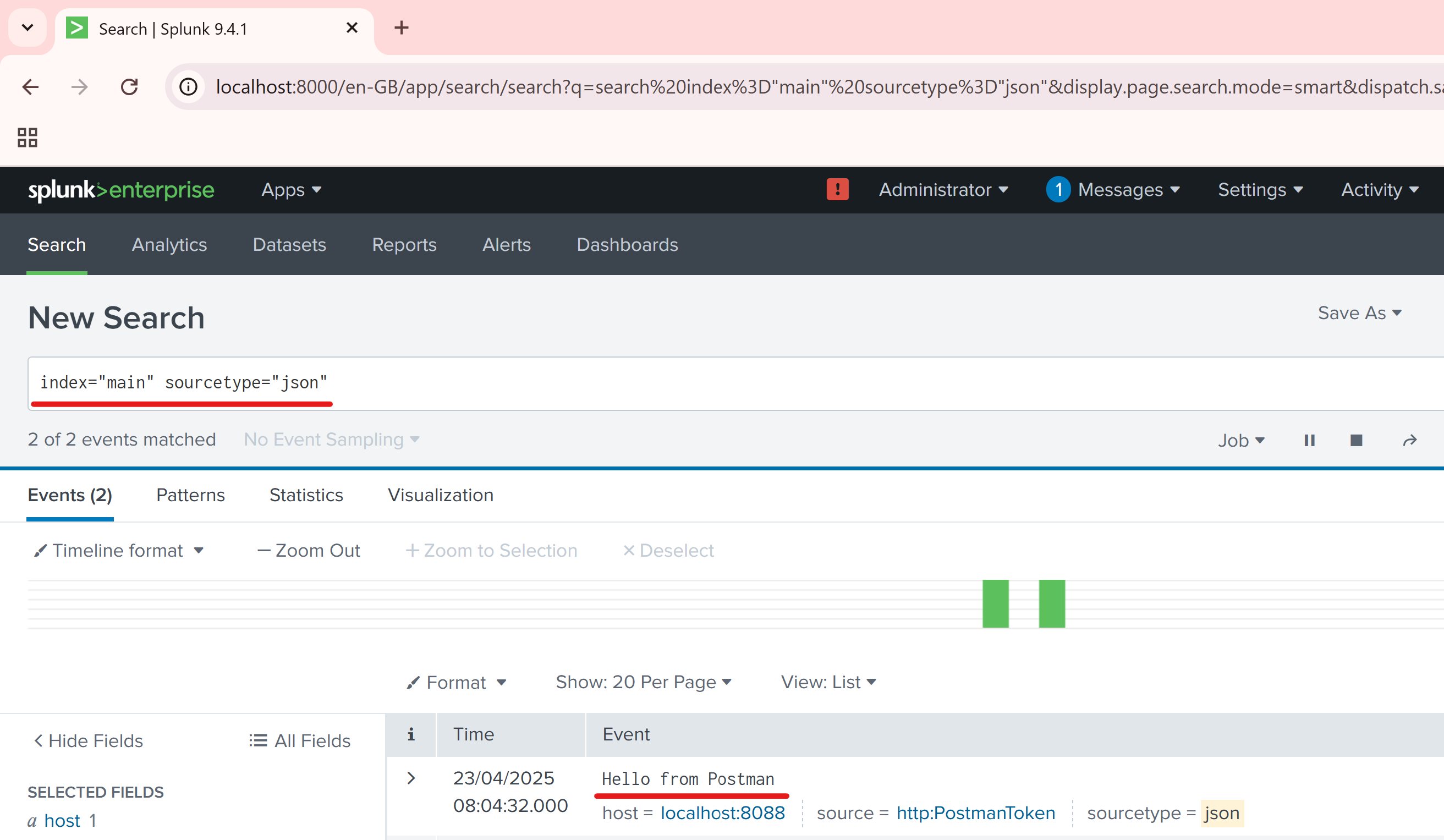Screen dimensions: 1444x840
Task: Stop the search job
Action: click(x=1356, y=440)
